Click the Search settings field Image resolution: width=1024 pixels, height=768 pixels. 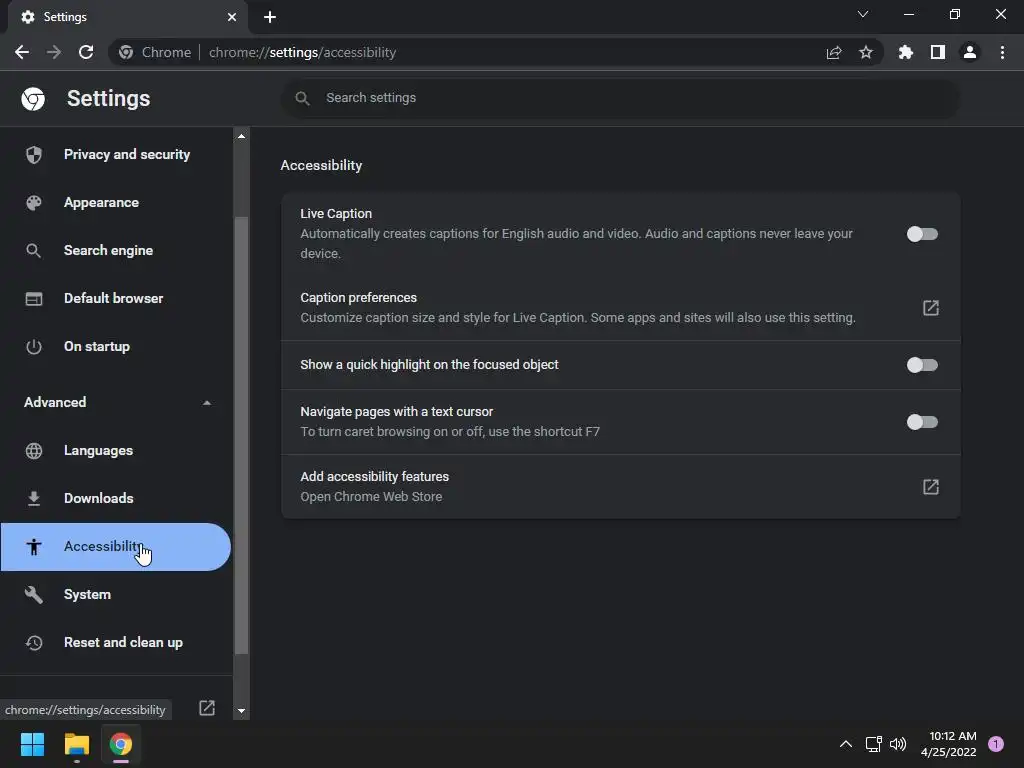pyautogui.click(x=620, y=98)
